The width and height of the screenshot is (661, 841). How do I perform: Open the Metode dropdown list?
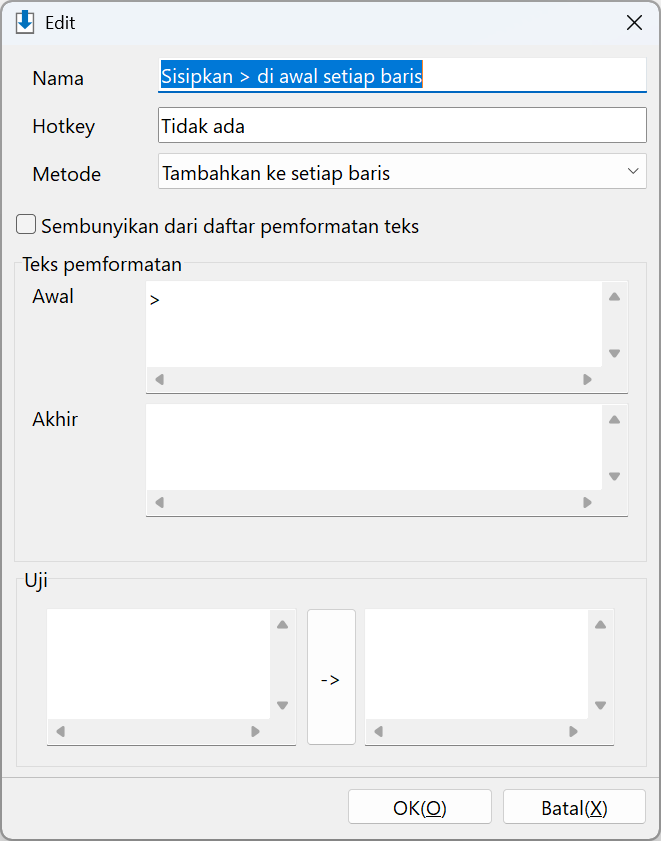tap(402, 172)
